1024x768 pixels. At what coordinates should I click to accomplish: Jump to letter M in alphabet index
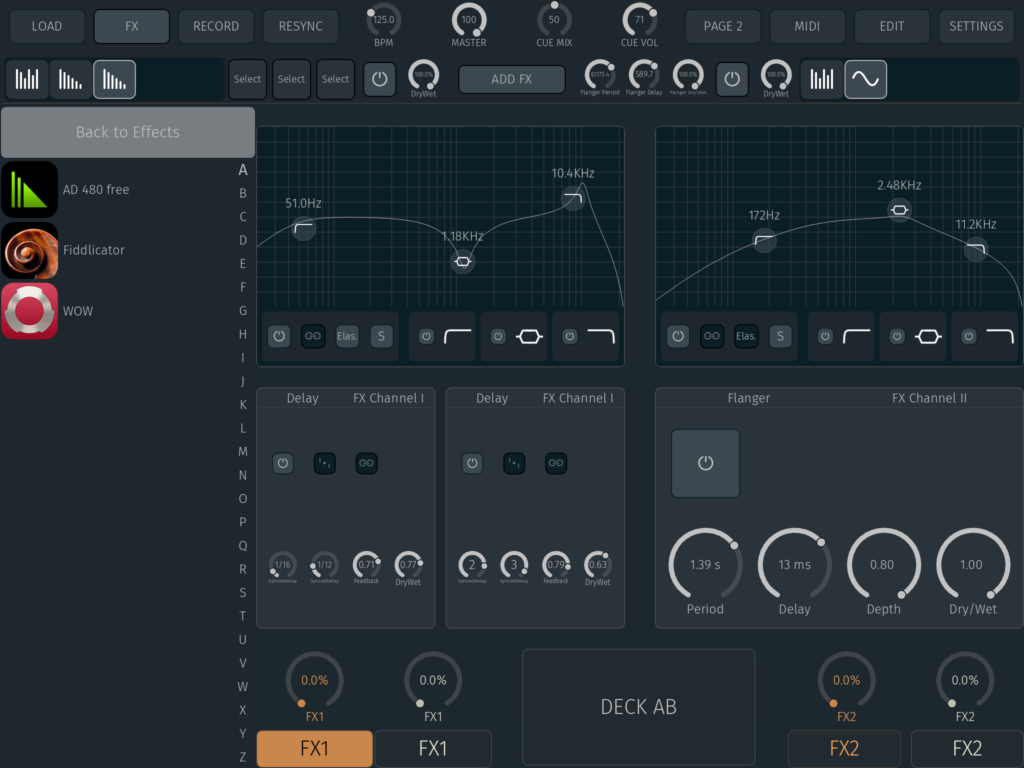coord(243,451)
